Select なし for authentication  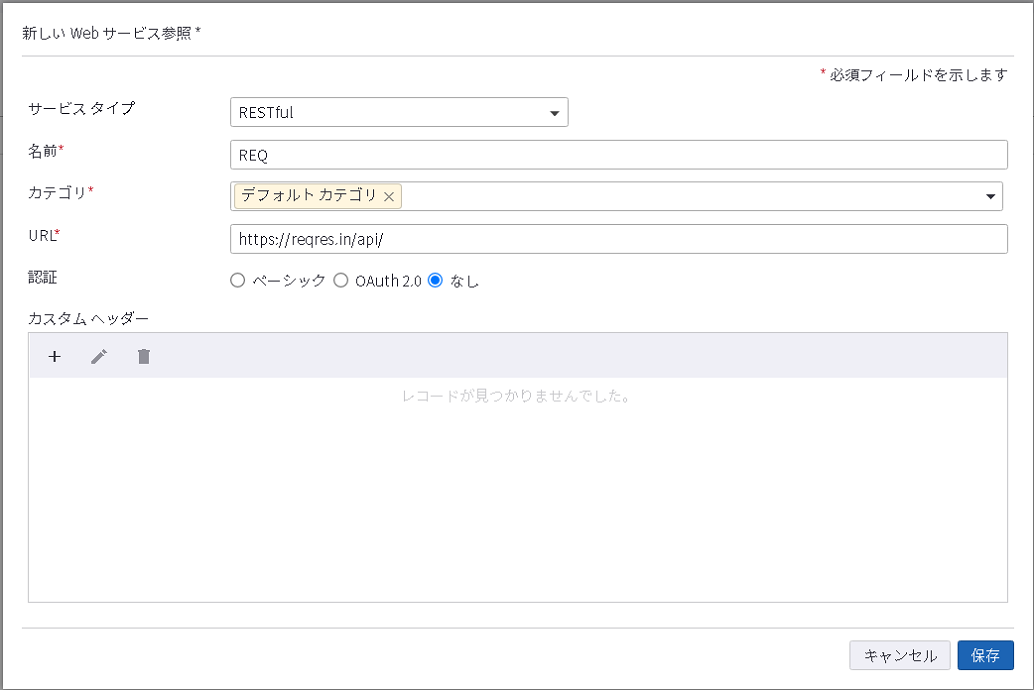click(435, 280)
